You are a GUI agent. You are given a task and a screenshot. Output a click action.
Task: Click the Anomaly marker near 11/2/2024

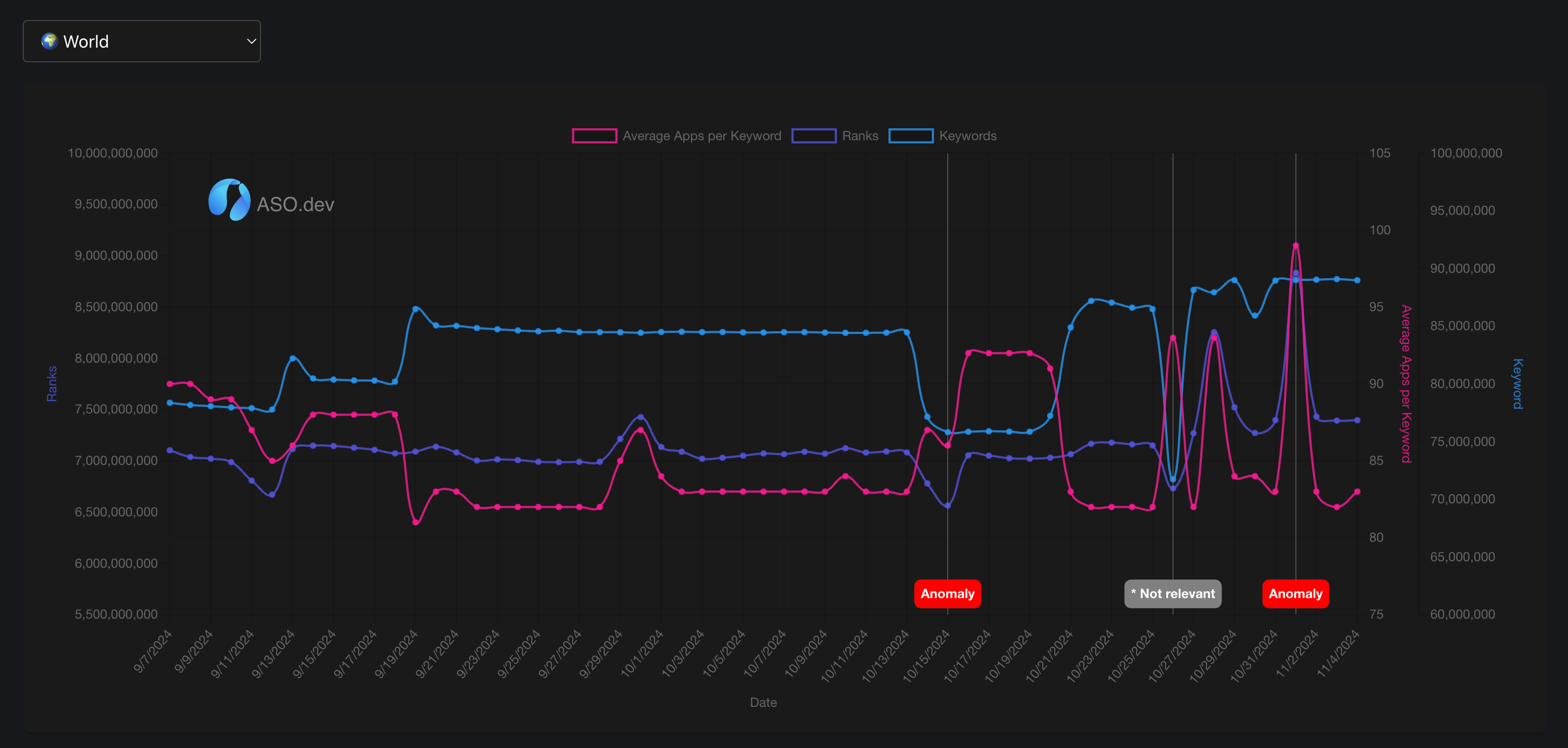(1295, 593)
